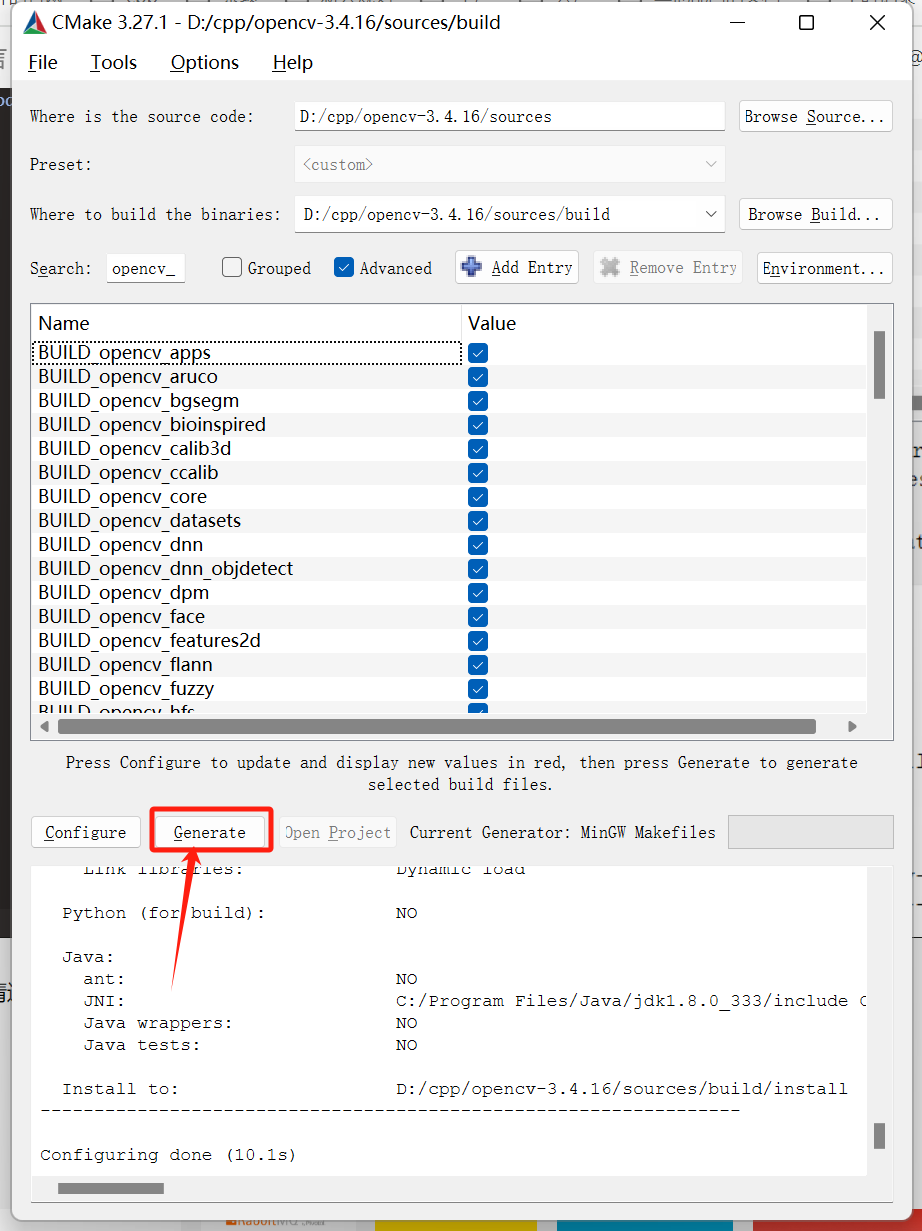Image resolution: width=922 pixels, height=1231 pixels.
Task: Click the "Current Generator: MinGW Makefiles" label
Action: [563, 832]
